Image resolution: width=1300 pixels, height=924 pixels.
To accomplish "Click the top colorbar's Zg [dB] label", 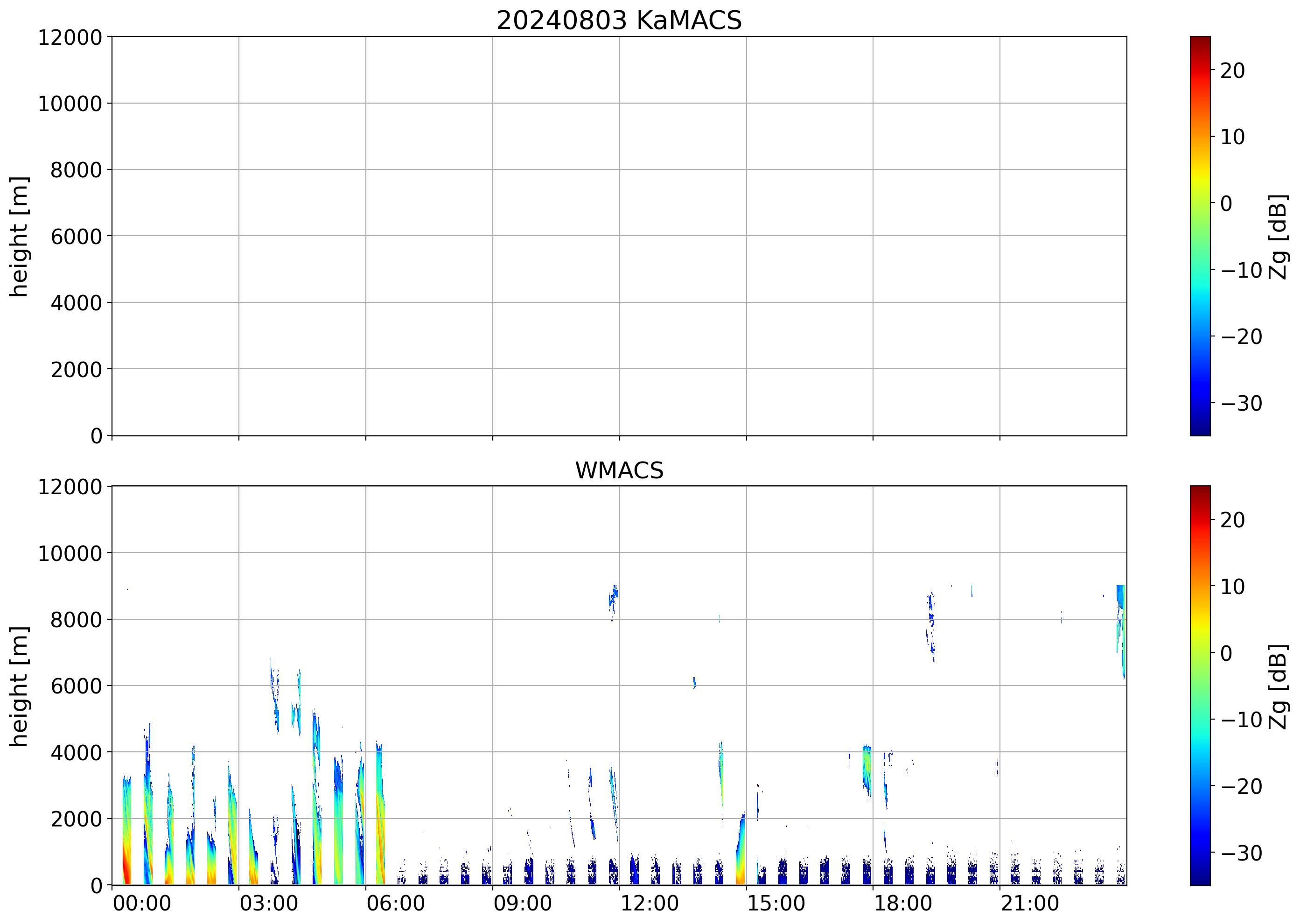I will click(1279, 236).
